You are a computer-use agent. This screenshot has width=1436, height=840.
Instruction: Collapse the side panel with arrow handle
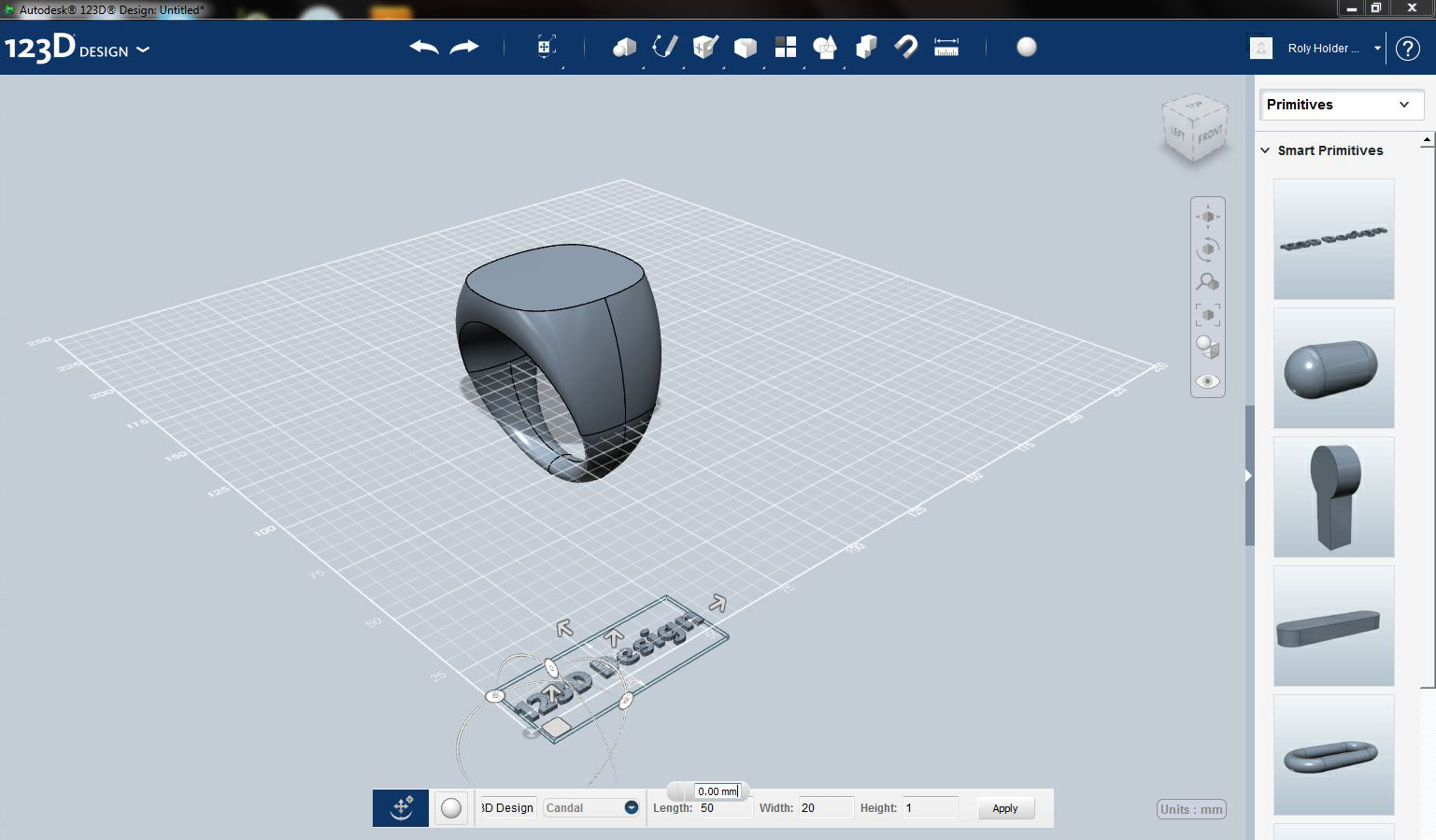pos(1248,476)
